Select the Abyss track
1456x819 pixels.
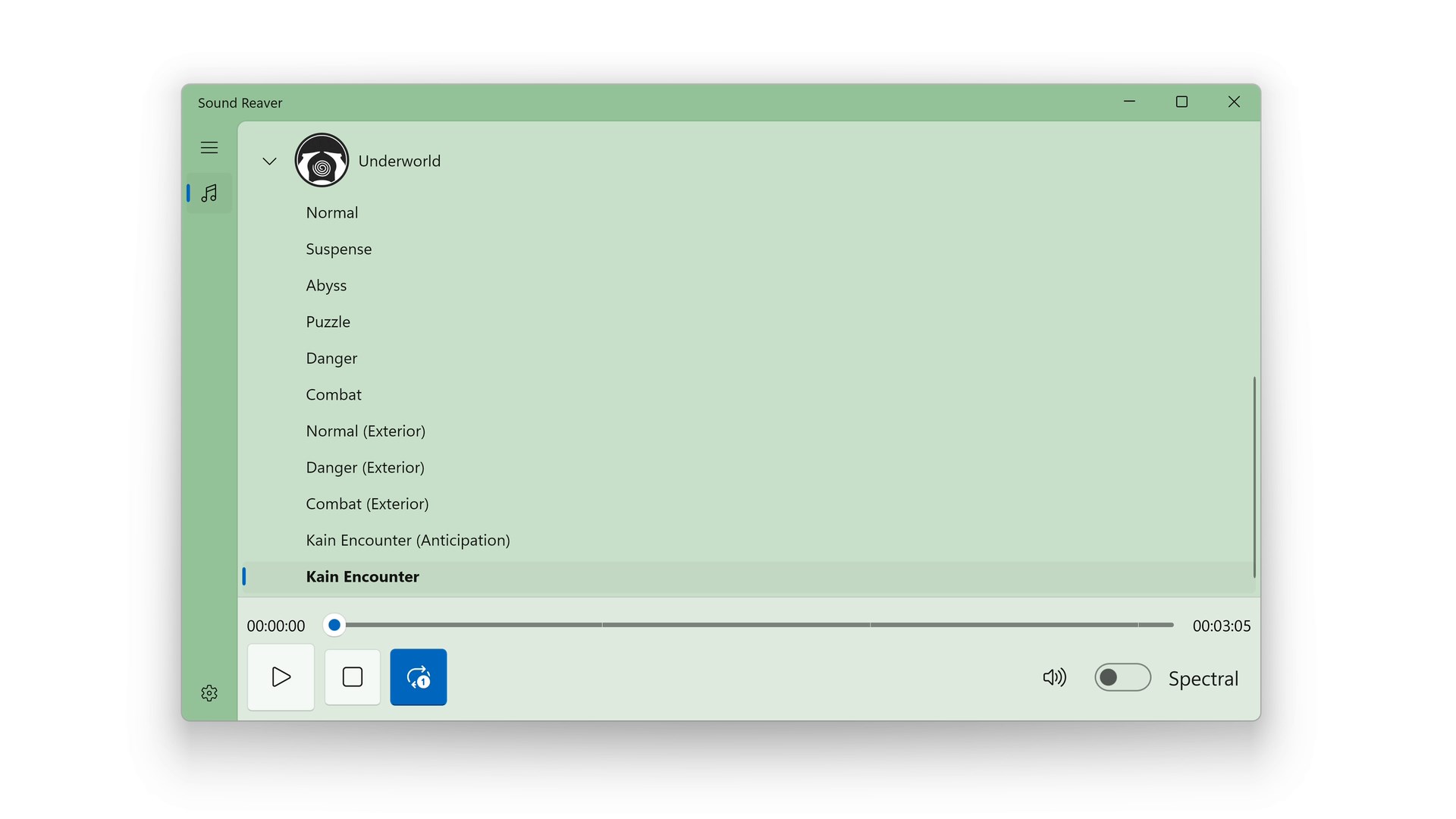point(326,286)
